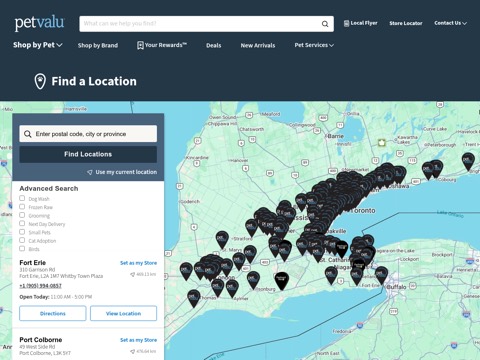This screenshot has width=480, height=360.
Task: Open New Arrivals
Action: coord(258,45)
